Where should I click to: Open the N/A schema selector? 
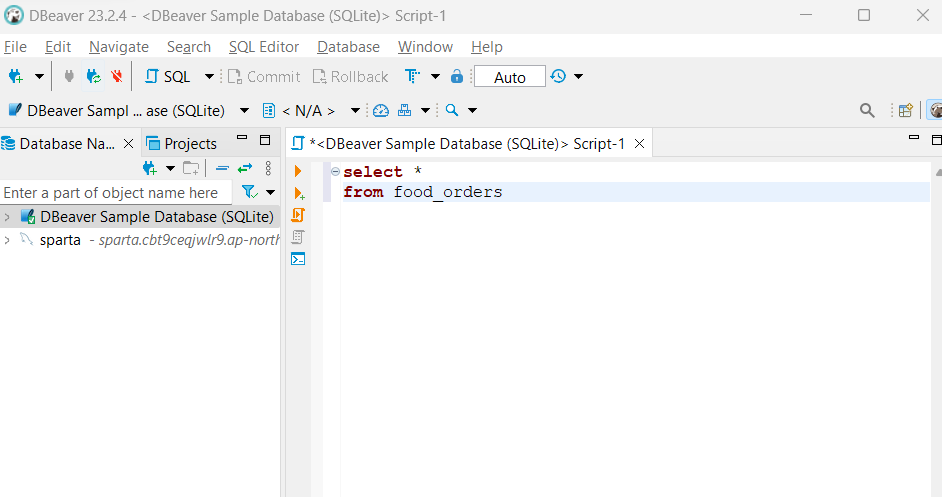[x=311, y=111]
